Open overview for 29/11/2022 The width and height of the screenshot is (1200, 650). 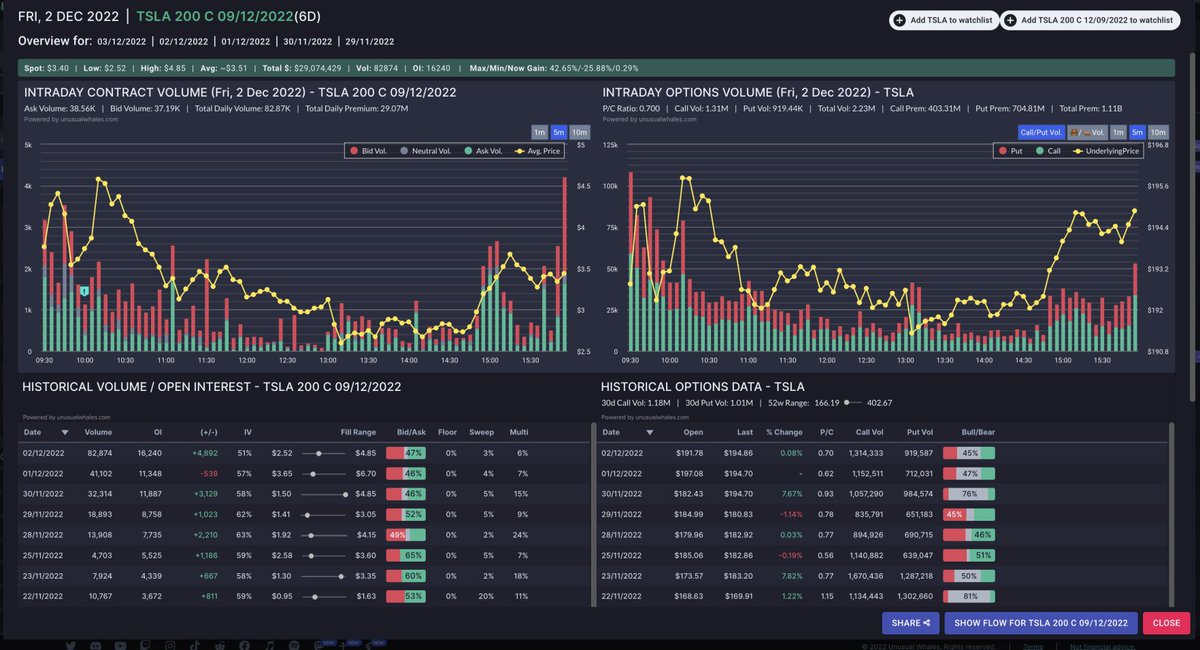(x=370, y=42)
